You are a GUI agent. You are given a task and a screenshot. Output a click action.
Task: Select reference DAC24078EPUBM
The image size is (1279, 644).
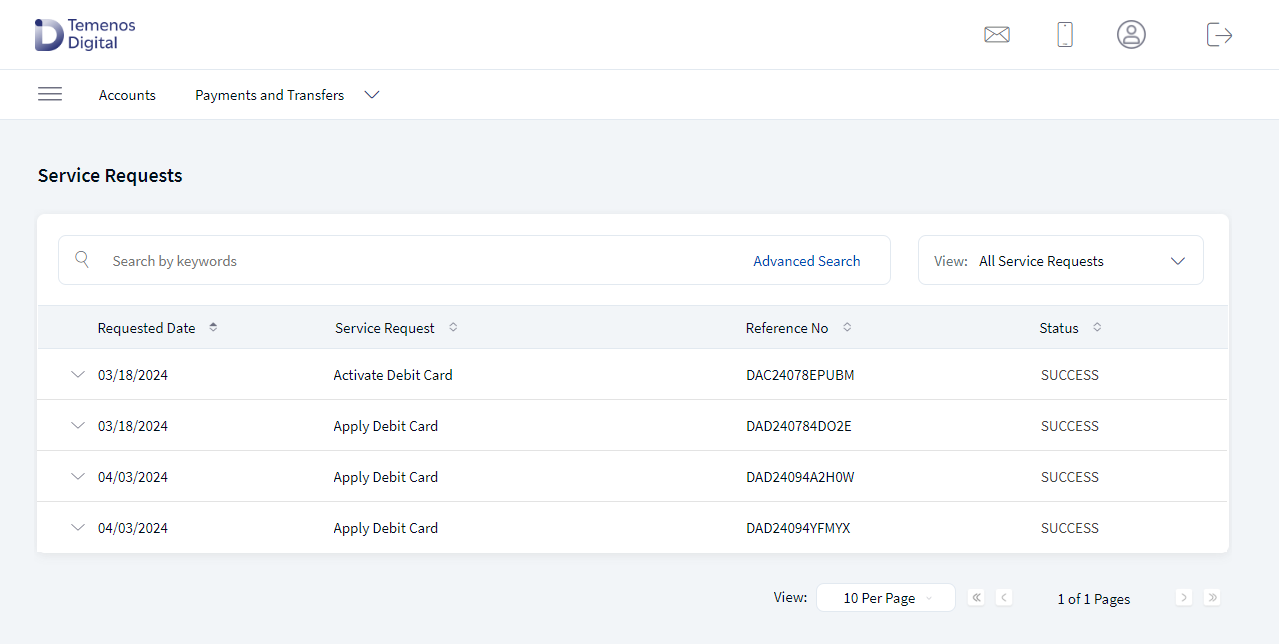pos(800,375)
